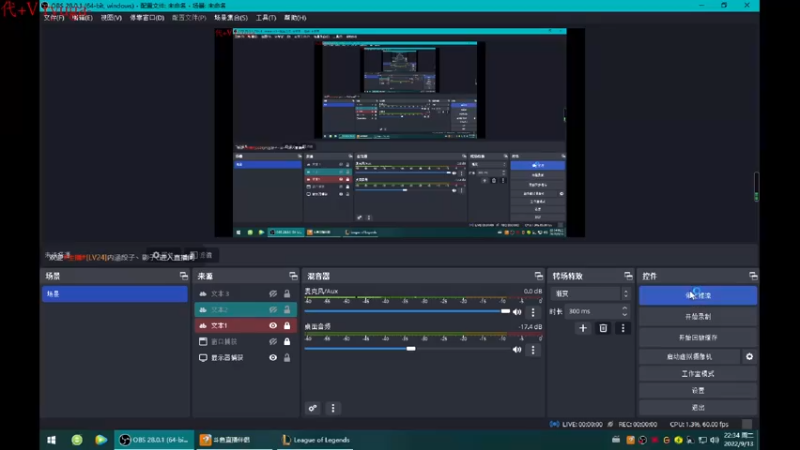Open 麦克风/Aux three-dot options menu

pos(533,312)
